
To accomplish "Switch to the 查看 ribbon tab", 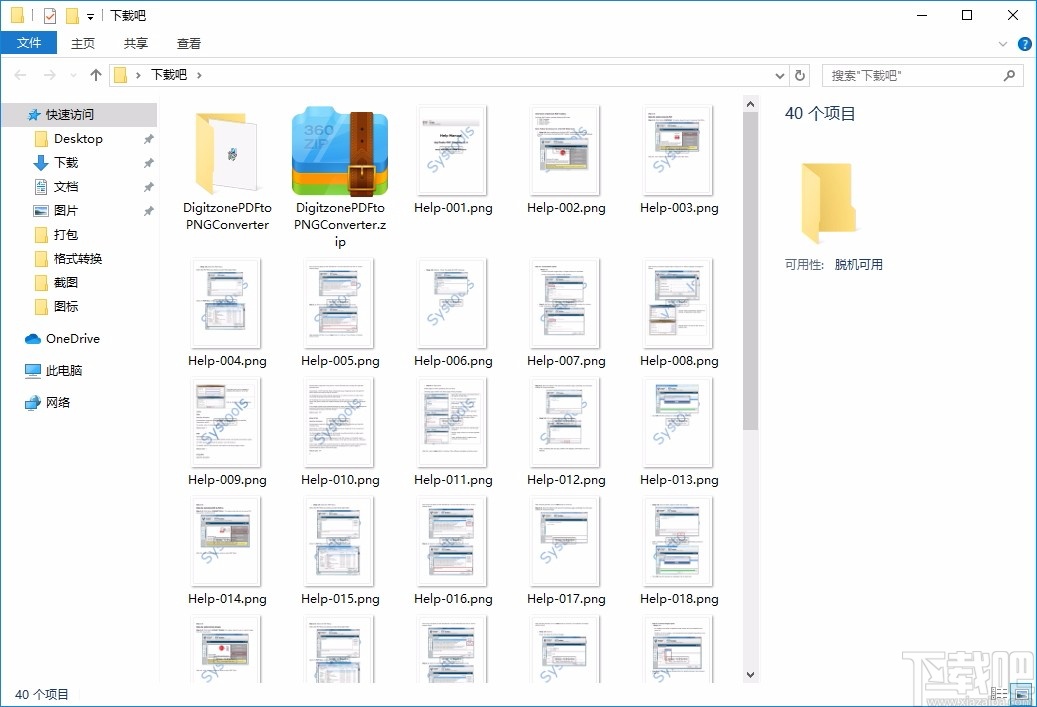I will click(x=188, y=43).
